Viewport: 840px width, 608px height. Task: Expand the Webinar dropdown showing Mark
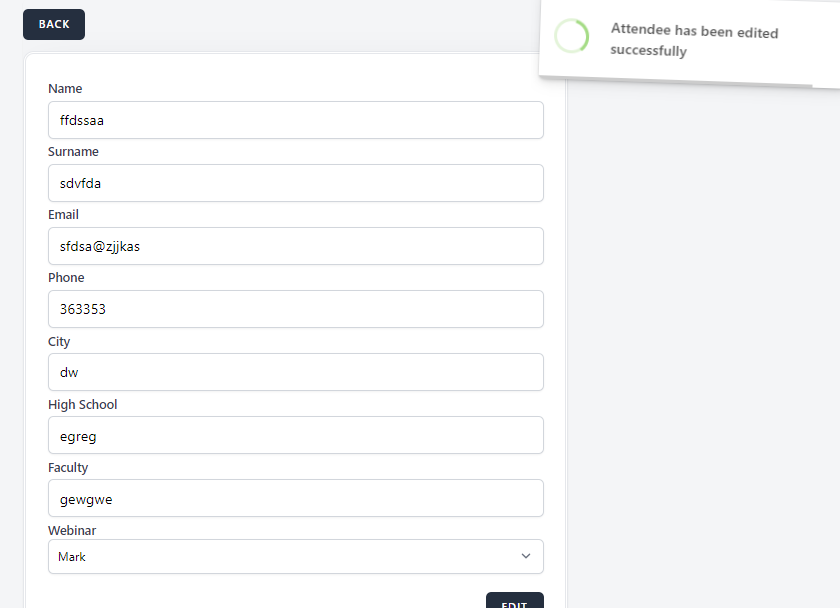click(x=296, y=557)
